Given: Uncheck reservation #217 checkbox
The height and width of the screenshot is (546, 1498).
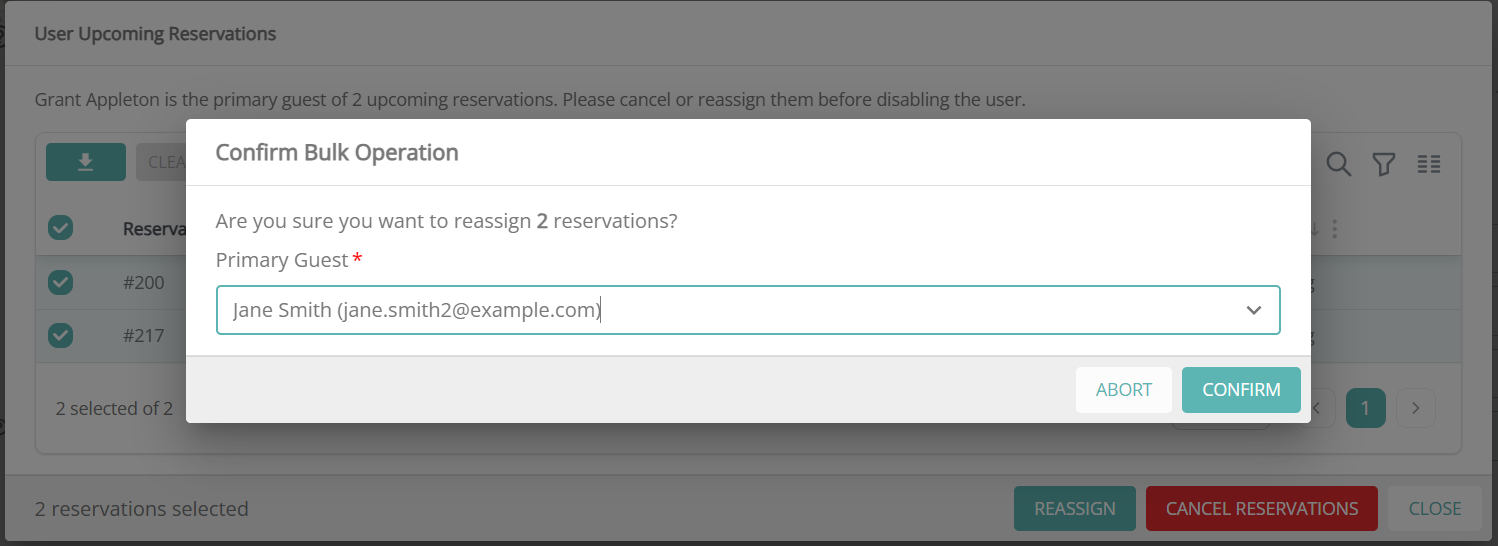Looking at the screenshot, I should coord(61,335).
